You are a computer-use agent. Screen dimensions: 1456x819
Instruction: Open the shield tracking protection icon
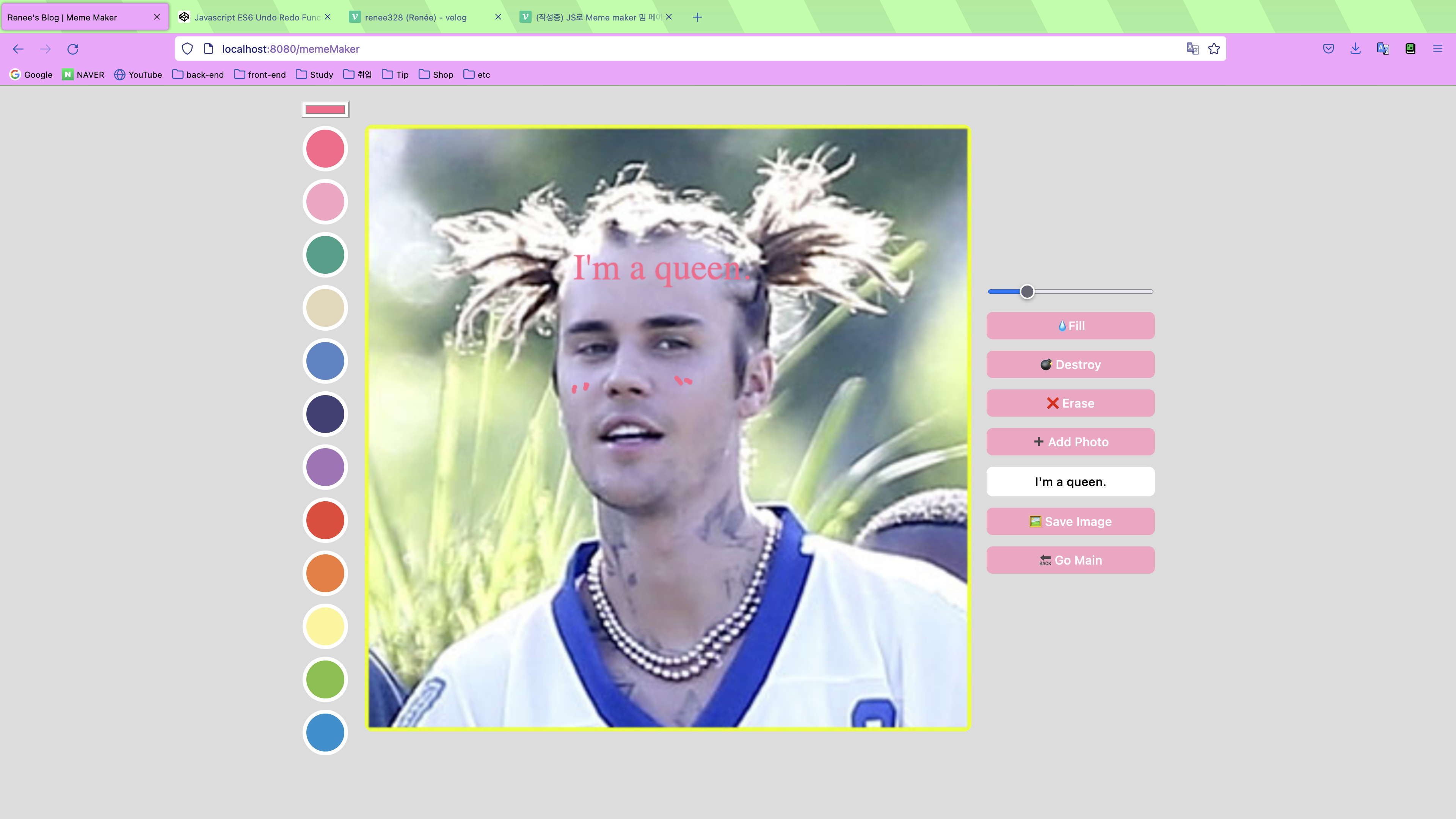pos(188,49)
